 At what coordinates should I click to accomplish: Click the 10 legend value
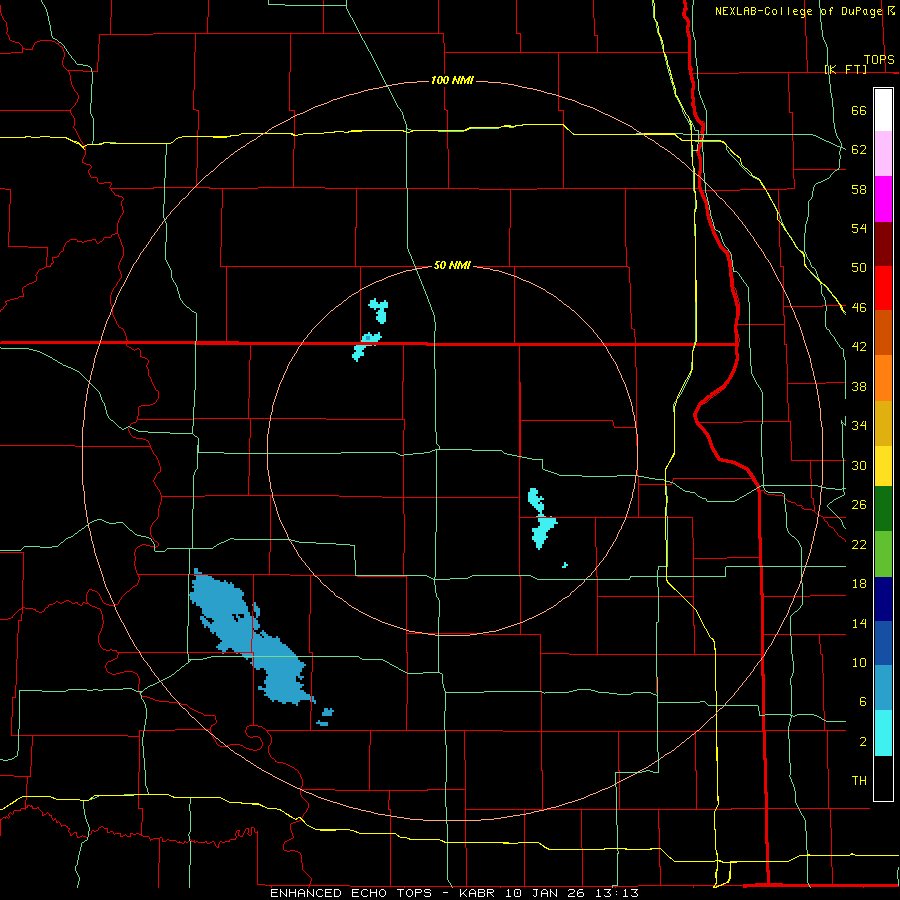(x=859, y=663)
